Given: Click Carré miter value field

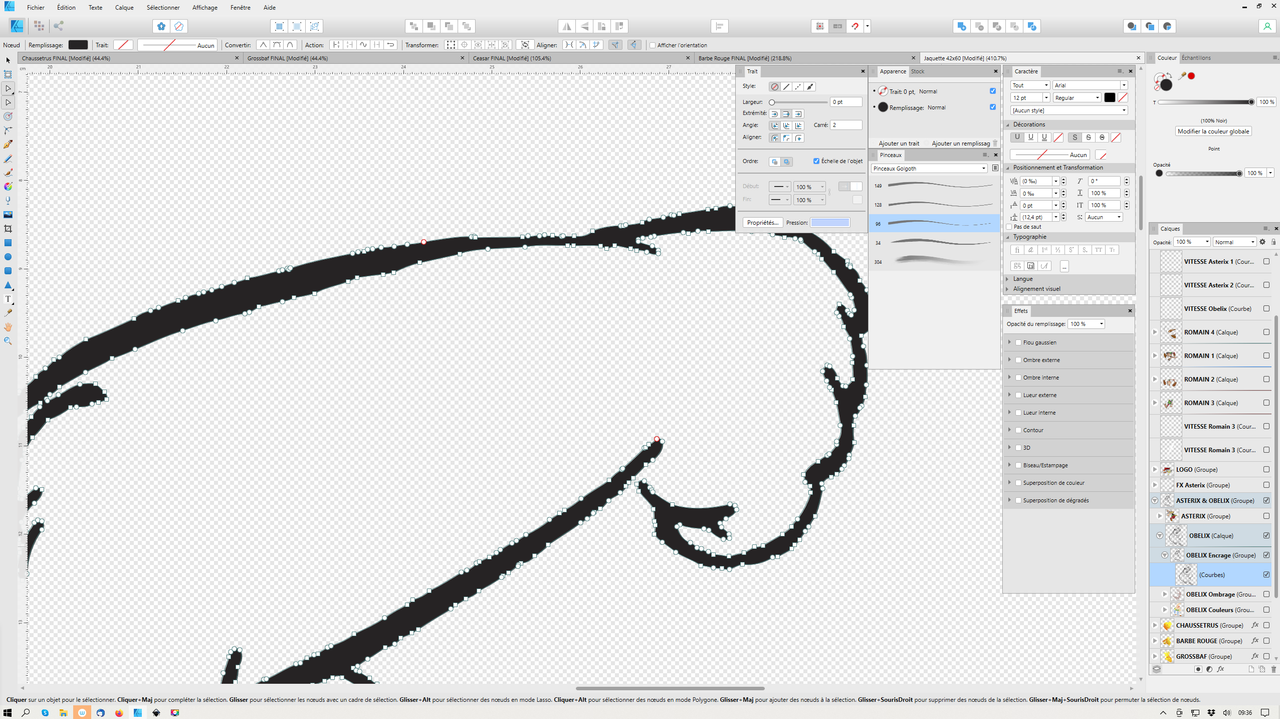Looking at the screenshot, I should tap(846, 125).
